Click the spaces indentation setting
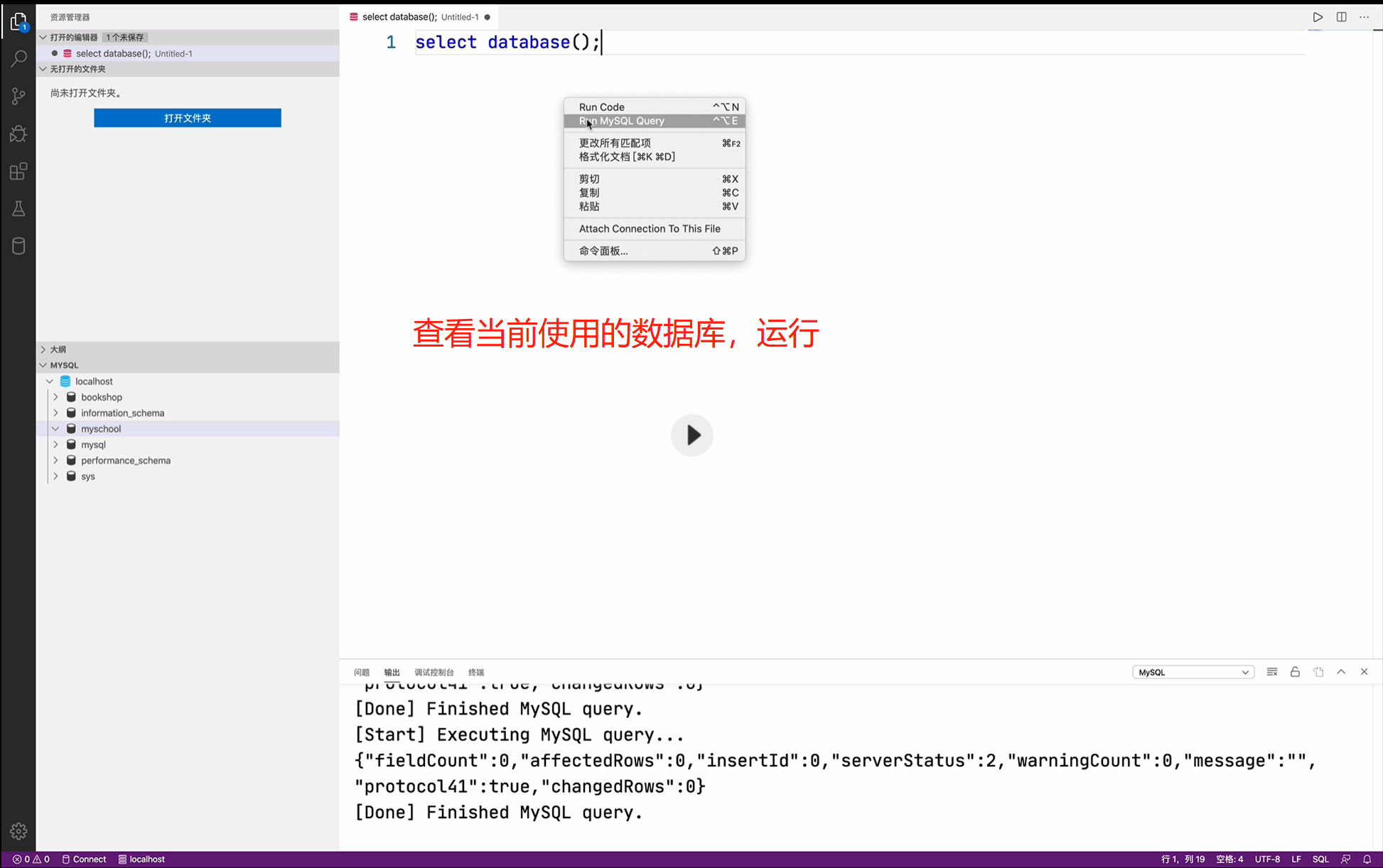The height and width of the screenshot is (868, 1383). pos(1230,859)
